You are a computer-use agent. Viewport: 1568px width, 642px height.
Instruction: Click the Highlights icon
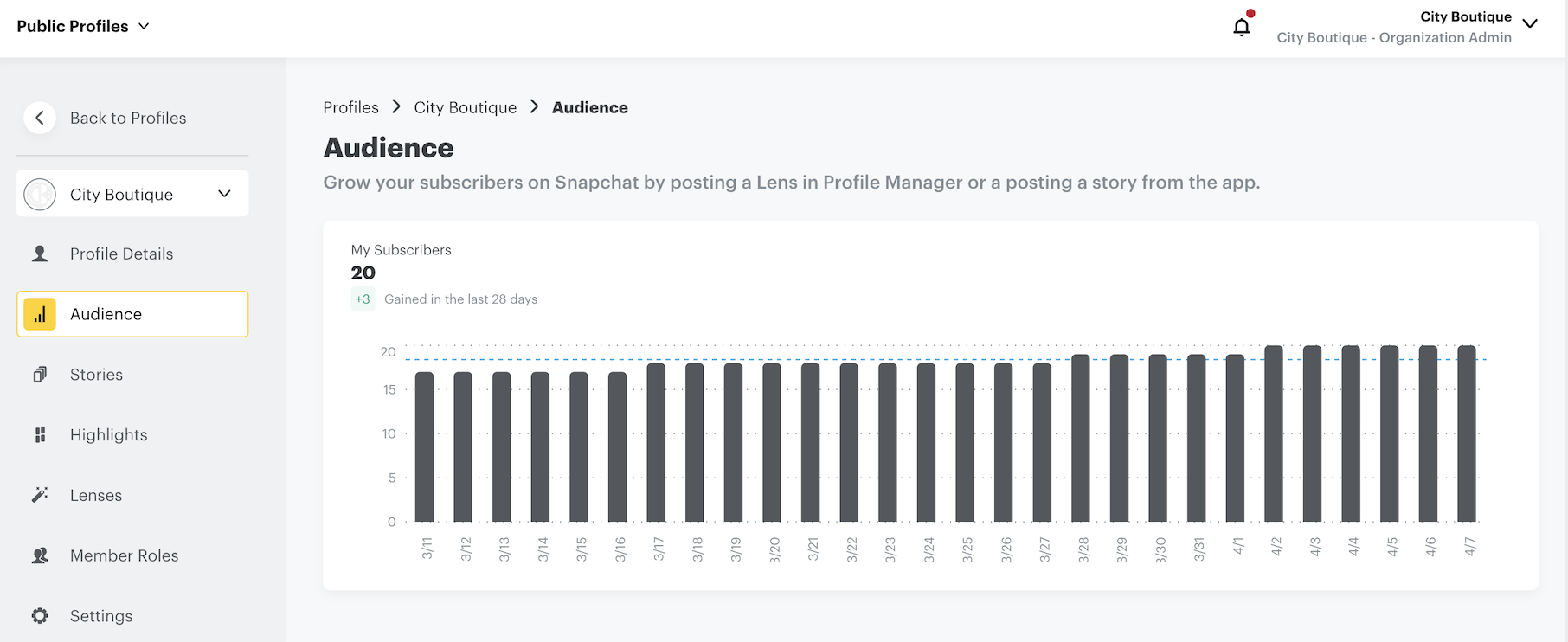[x=40, y=434]
